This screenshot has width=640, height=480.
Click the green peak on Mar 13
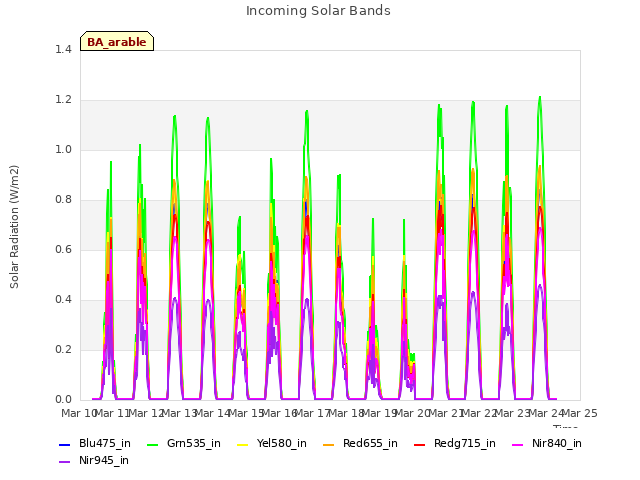click(x=175, y=117)
